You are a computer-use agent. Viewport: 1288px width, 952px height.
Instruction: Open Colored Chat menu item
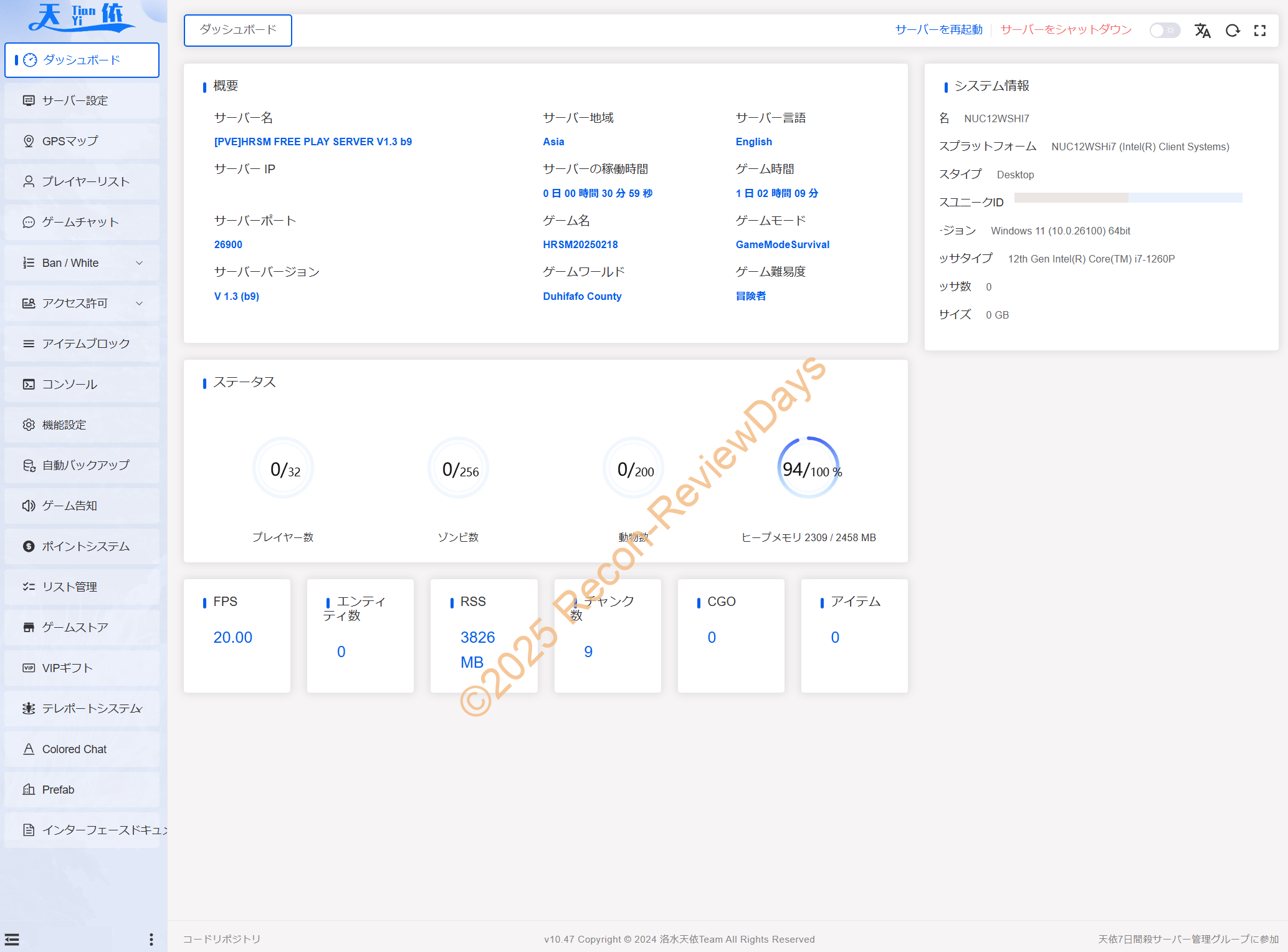click(82, 749)
